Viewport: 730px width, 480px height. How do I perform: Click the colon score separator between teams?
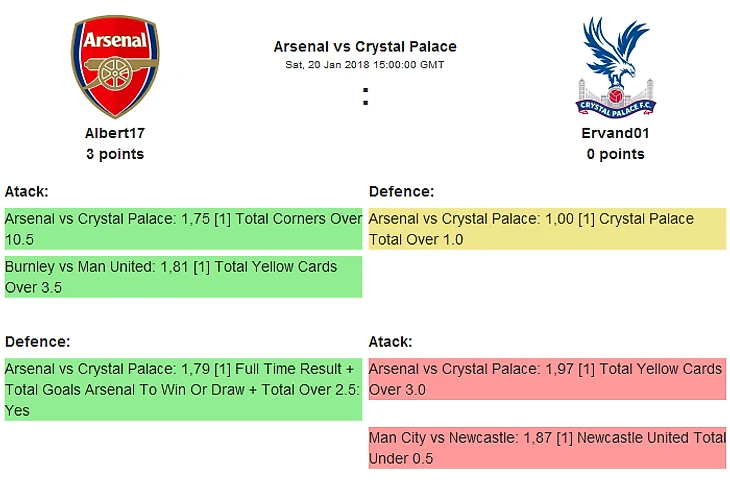pyautogui.click(x=366, y=97)
